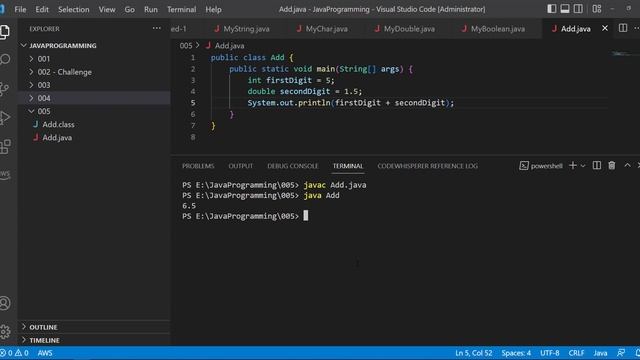Open the Run menu

(x=151, y=9)
